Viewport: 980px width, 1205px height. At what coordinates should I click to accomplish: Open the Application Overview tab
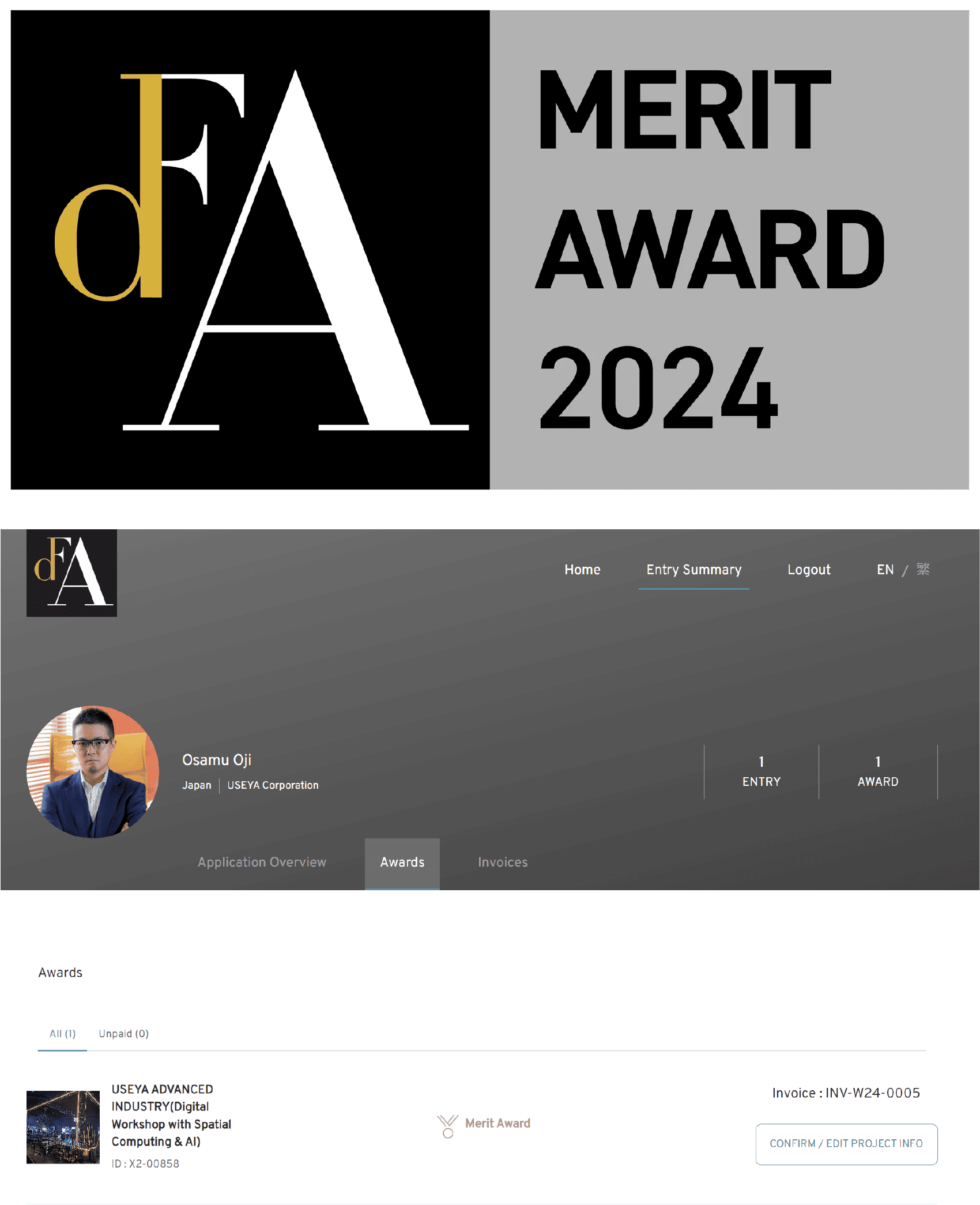pyautogui.click(x=262, y=862)
